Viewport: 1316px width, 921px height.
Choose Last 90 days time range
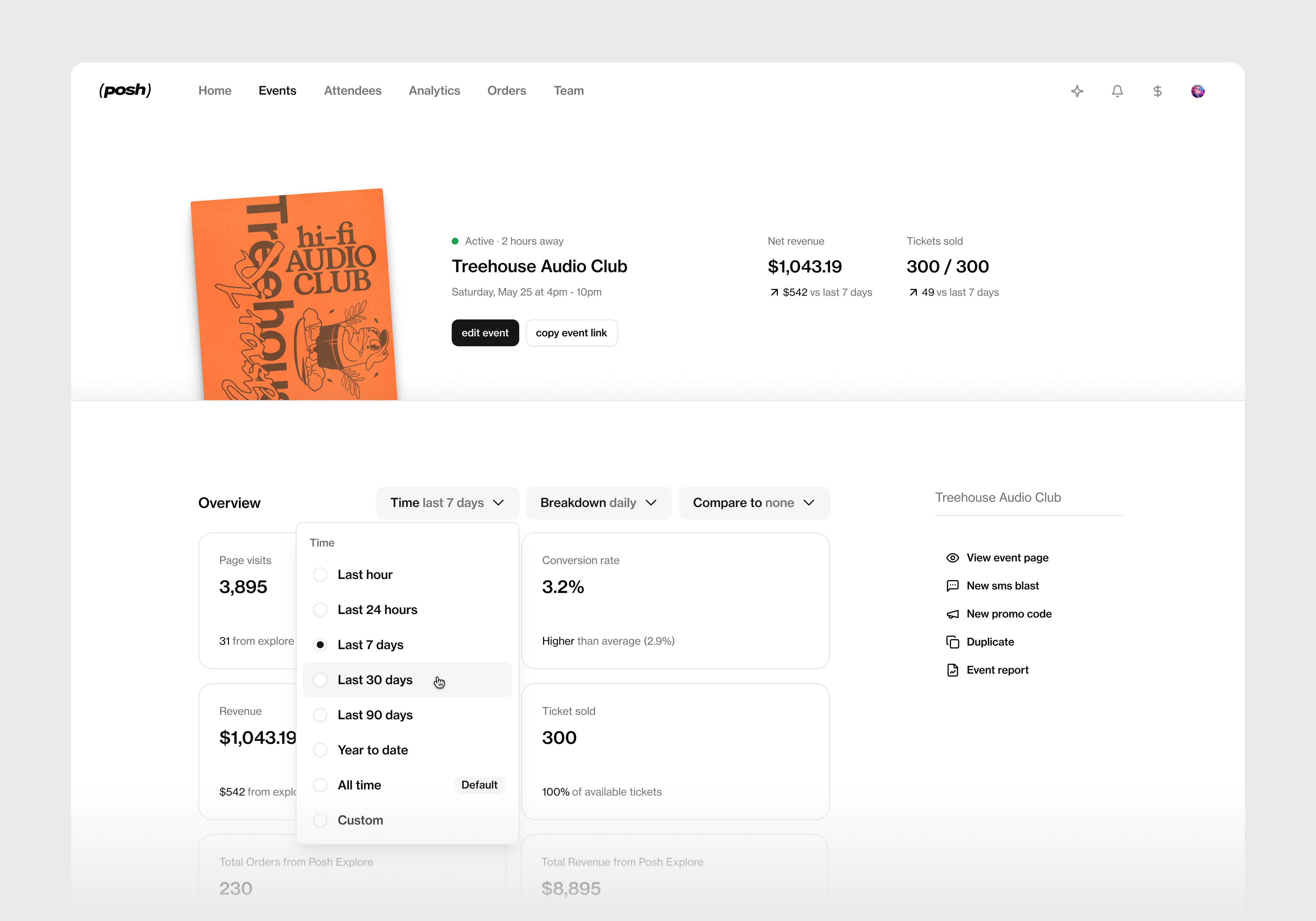(407, 715)
